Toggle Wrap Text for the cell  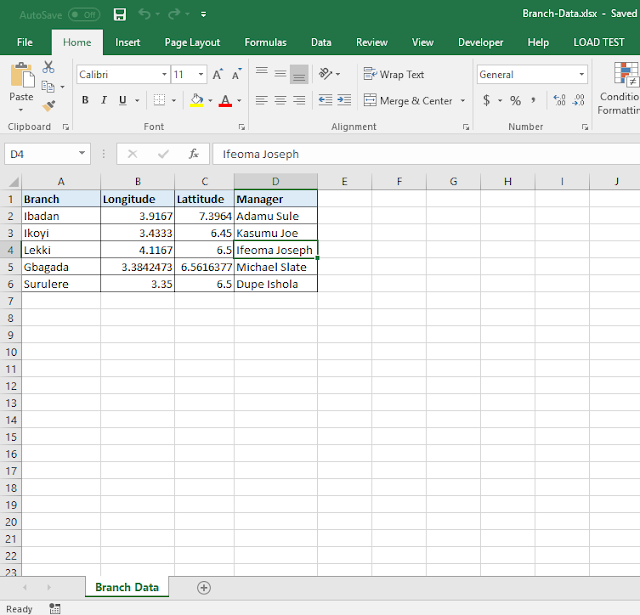(393, 74)
